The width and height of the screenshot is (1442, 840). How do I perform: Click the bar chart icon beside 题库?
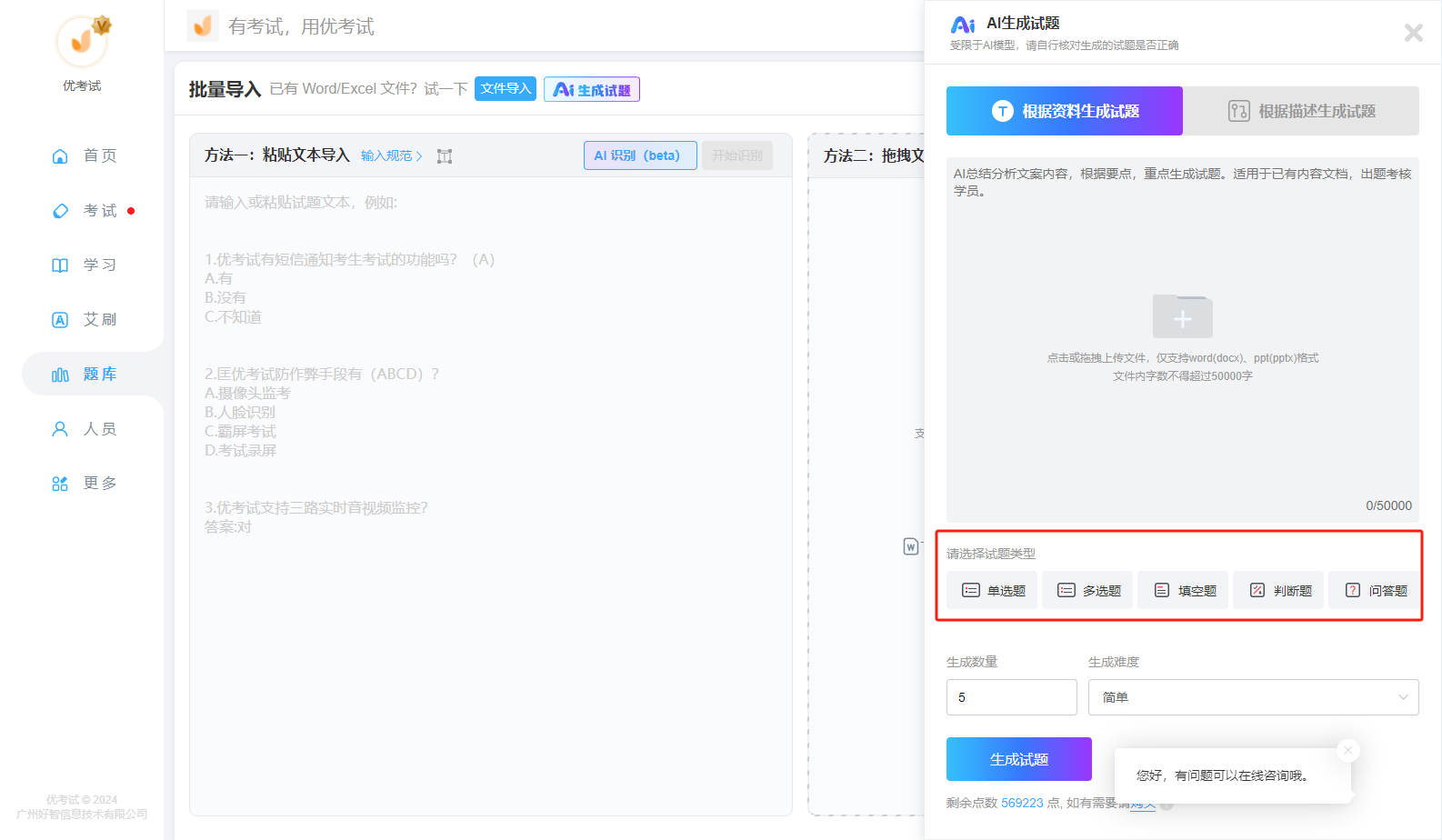(60, 375)
